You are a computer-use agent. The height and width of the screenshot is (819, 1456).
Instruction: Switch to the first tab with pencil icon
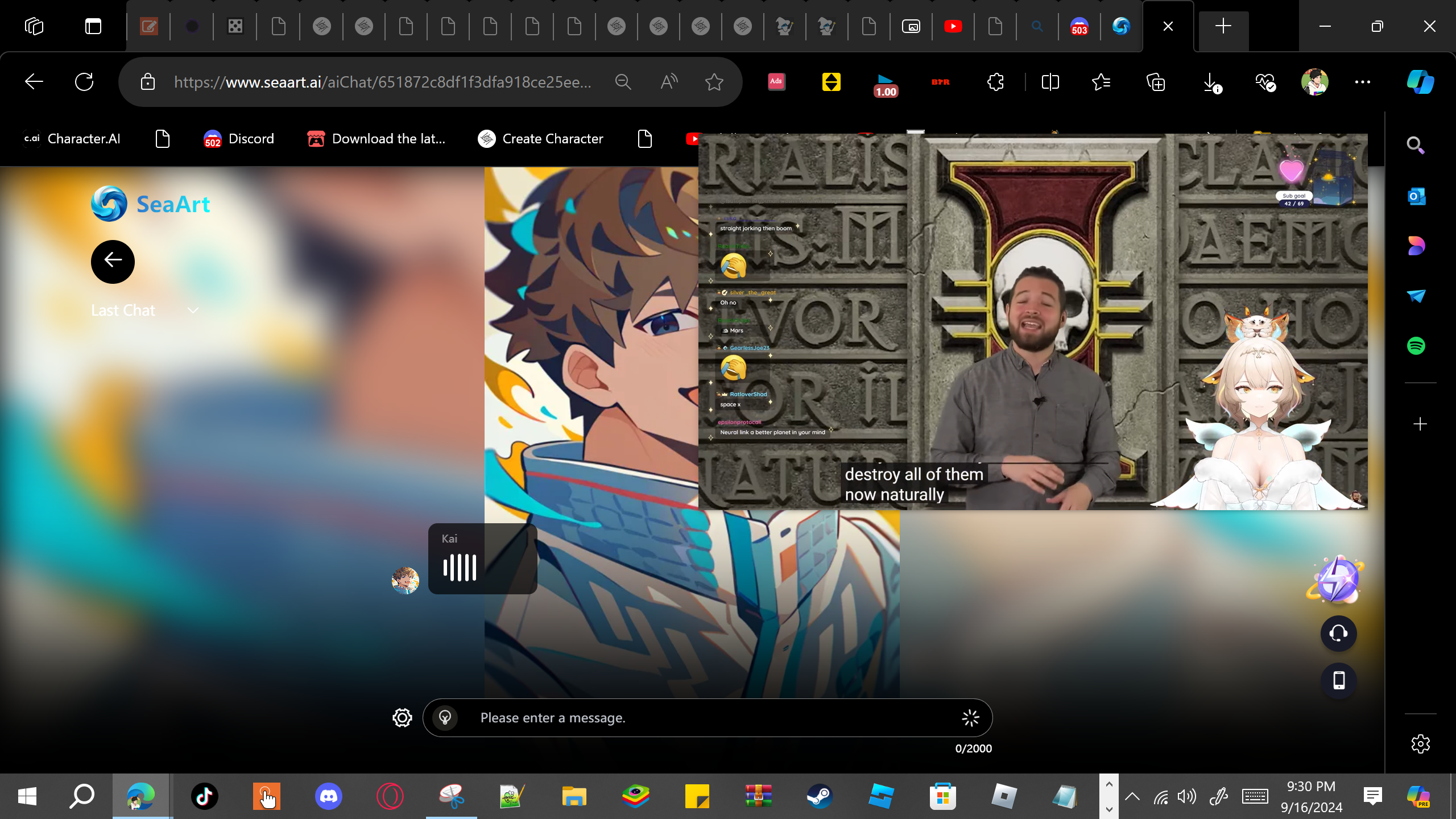point(149,26)
